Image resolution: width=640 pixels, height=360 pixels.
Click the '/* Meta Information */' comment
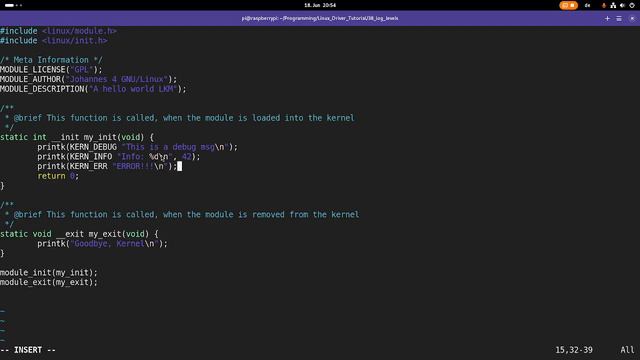[51, 60]
